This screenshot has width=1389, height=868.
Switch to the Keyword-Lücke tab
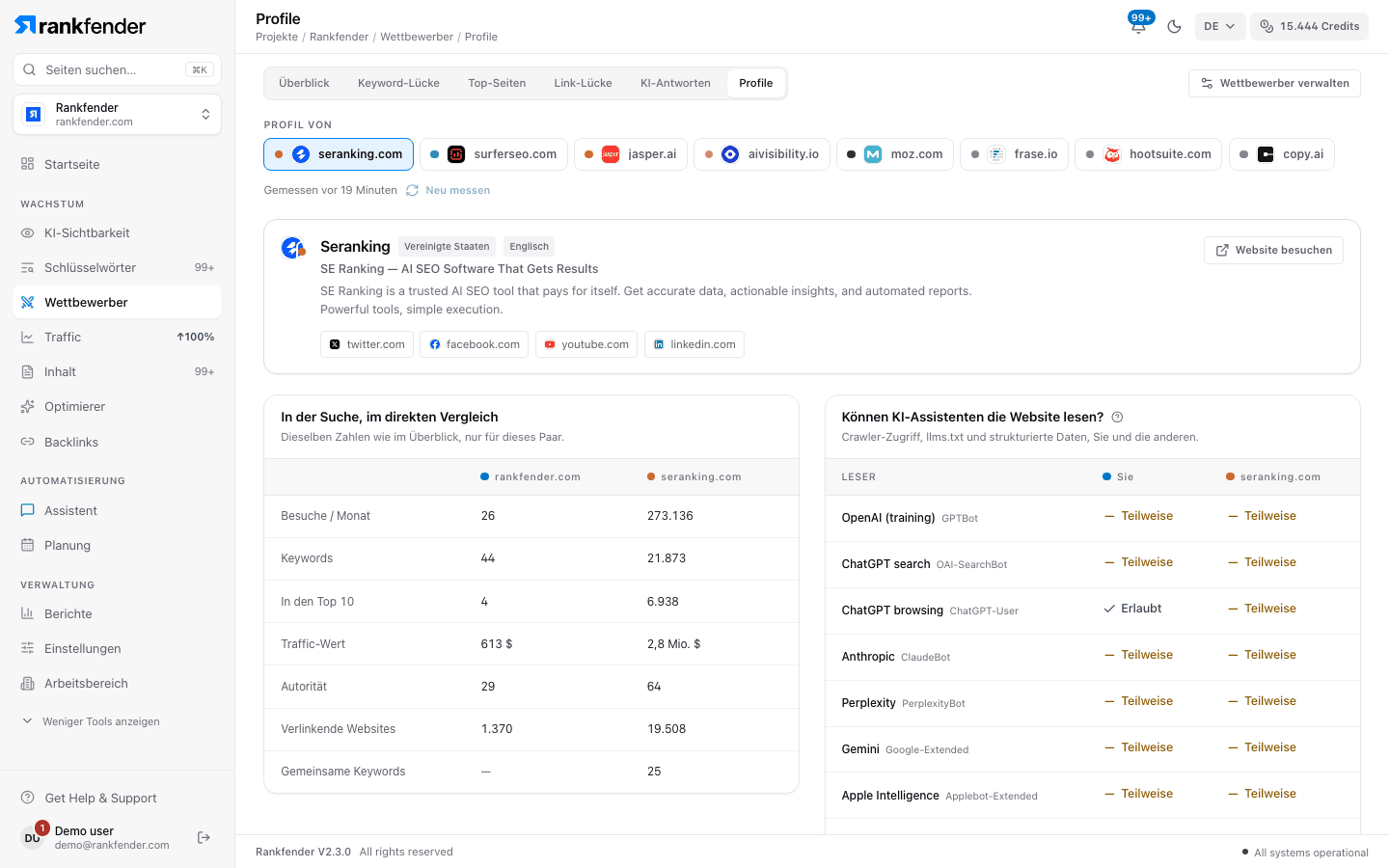coord(398,83)
